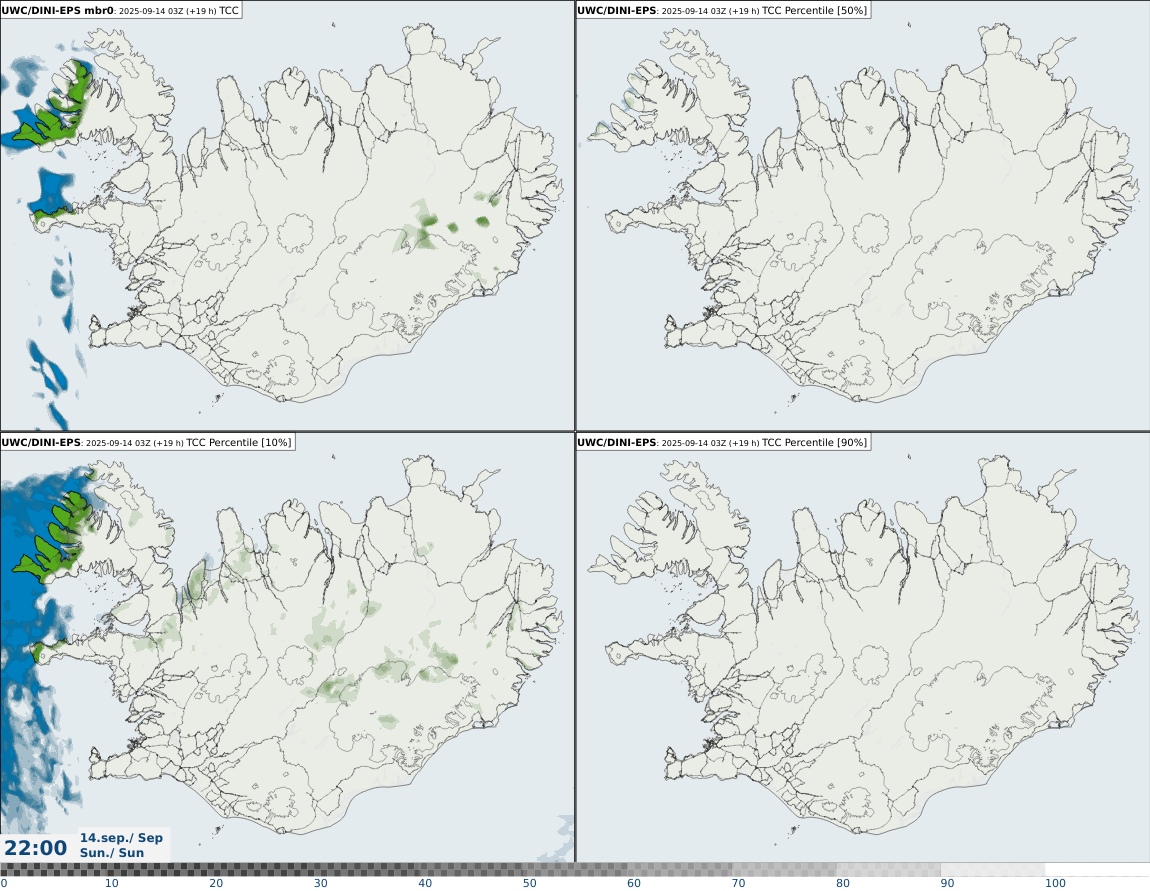The width and height of the screenshot is (1150, 891).
Task: Click the 70 value on the cloud-cover scale
Action: pyautogui.click(x=739, y=883)
